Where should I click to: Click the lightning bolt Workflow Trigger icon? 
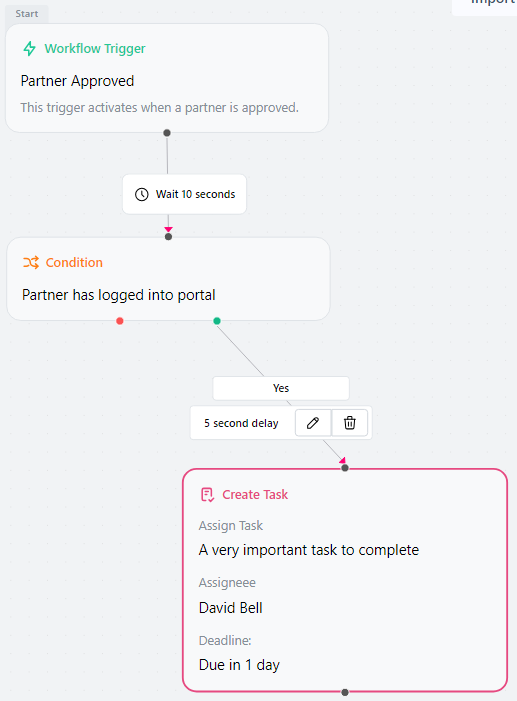point(30,48)
